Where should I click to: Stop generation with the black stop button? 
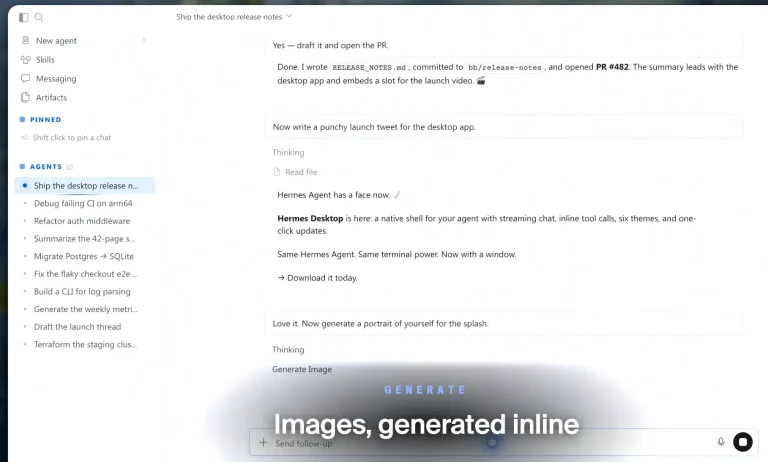[x=743, y=442]
